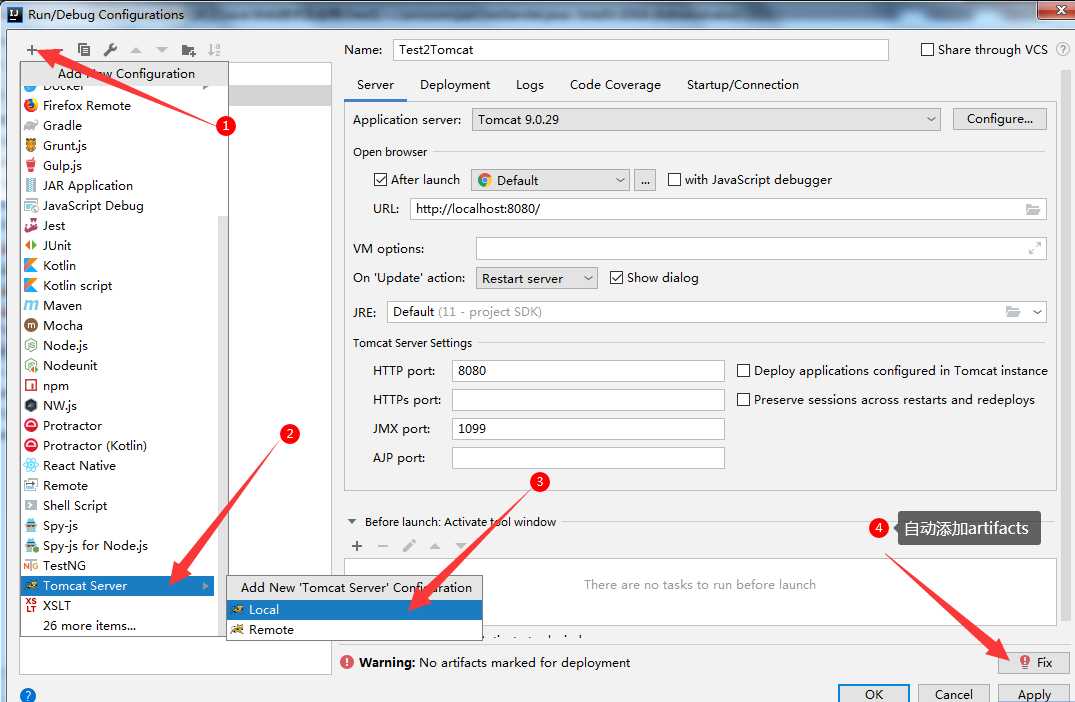The height and width of the screenshot is (702, 1075).
Task: Click the Copy Configuration icon in toolbar
Action: 84,49
